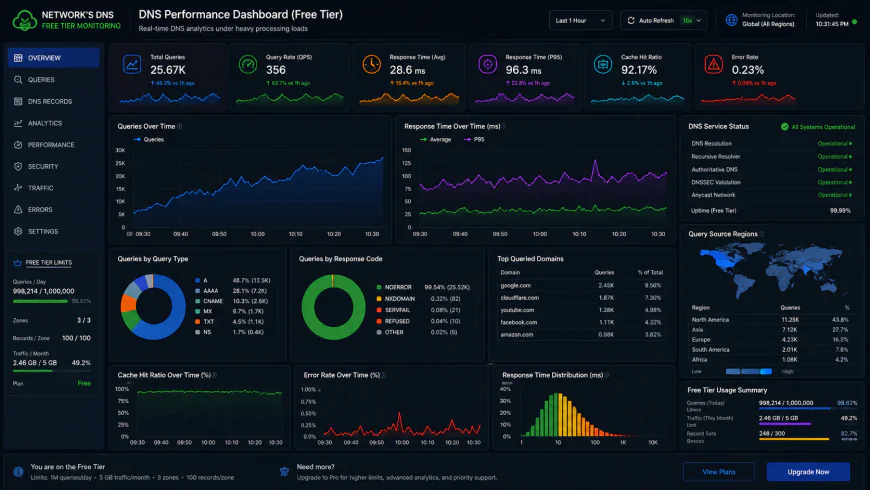
Task: Click the View Plans button
Action: (x=719, y=472)
